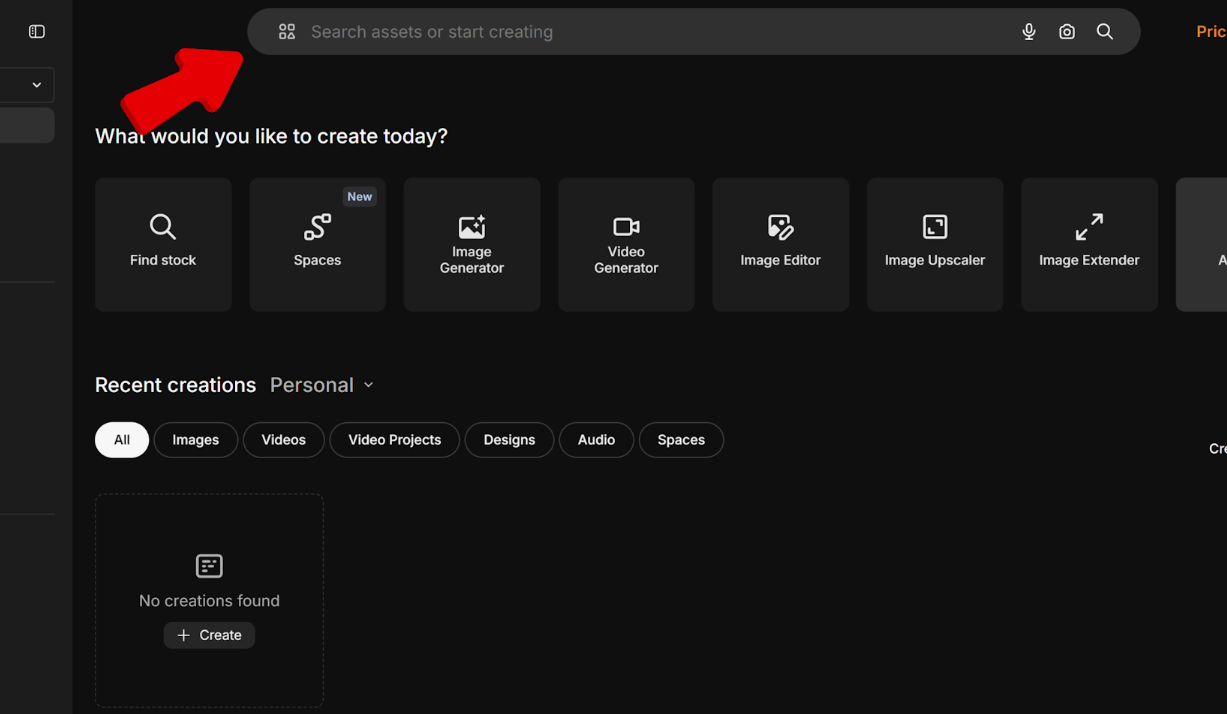Filter recent creations by Images
The image size is (1227, 714).
click(196, 440)
